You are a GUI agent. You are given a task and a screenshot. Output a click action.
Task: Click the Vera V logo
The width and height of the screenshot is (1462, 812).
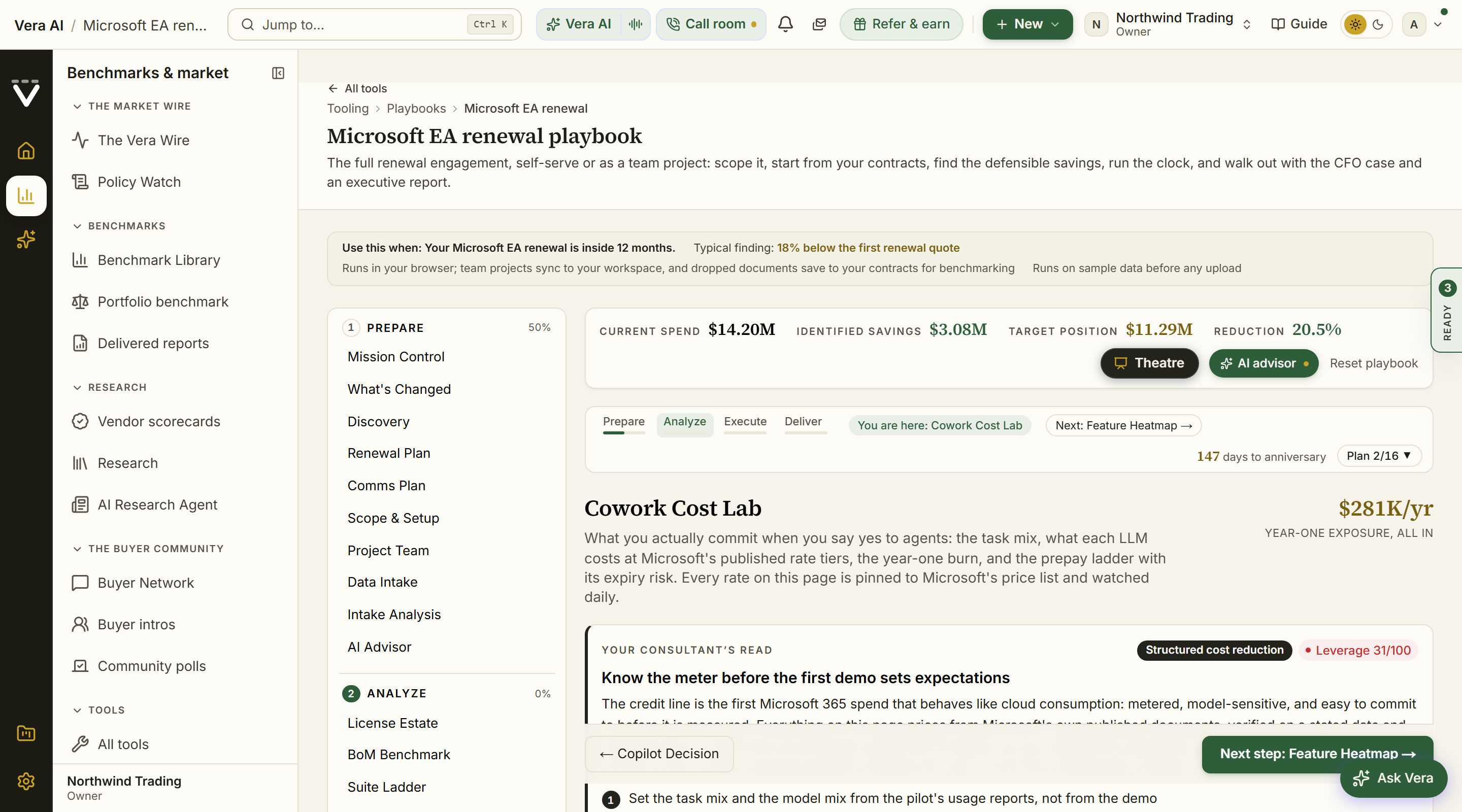(26, 93)
